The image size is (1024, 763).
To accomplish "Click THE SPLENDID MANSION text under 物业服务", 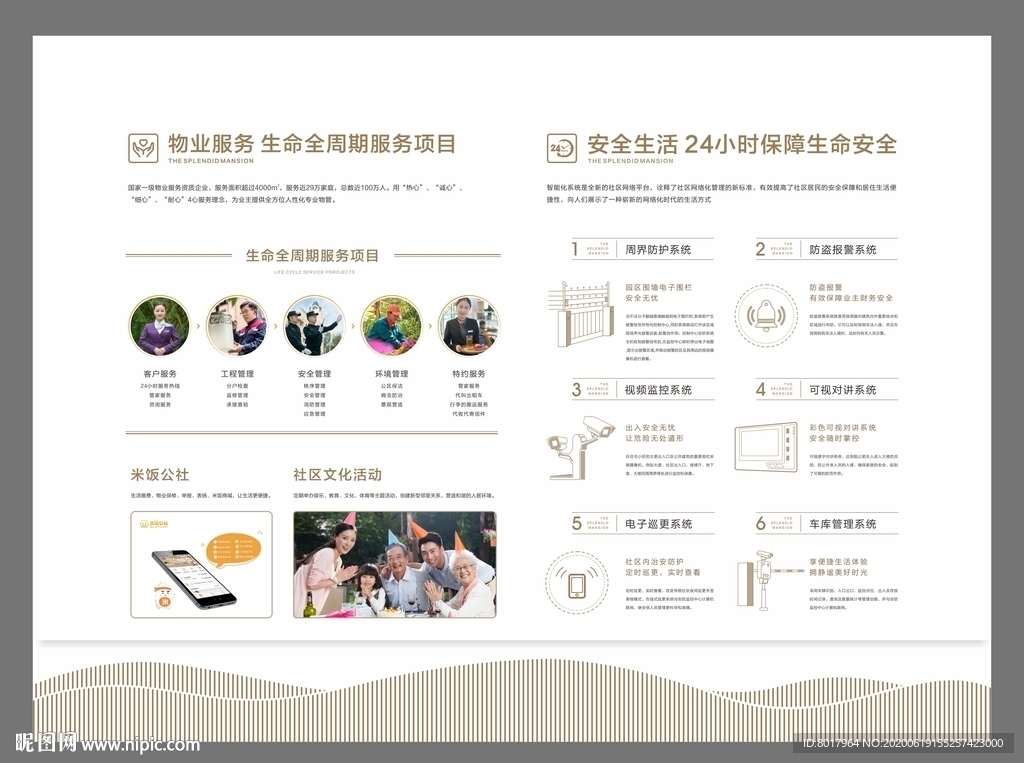I will tap(210, 161).
